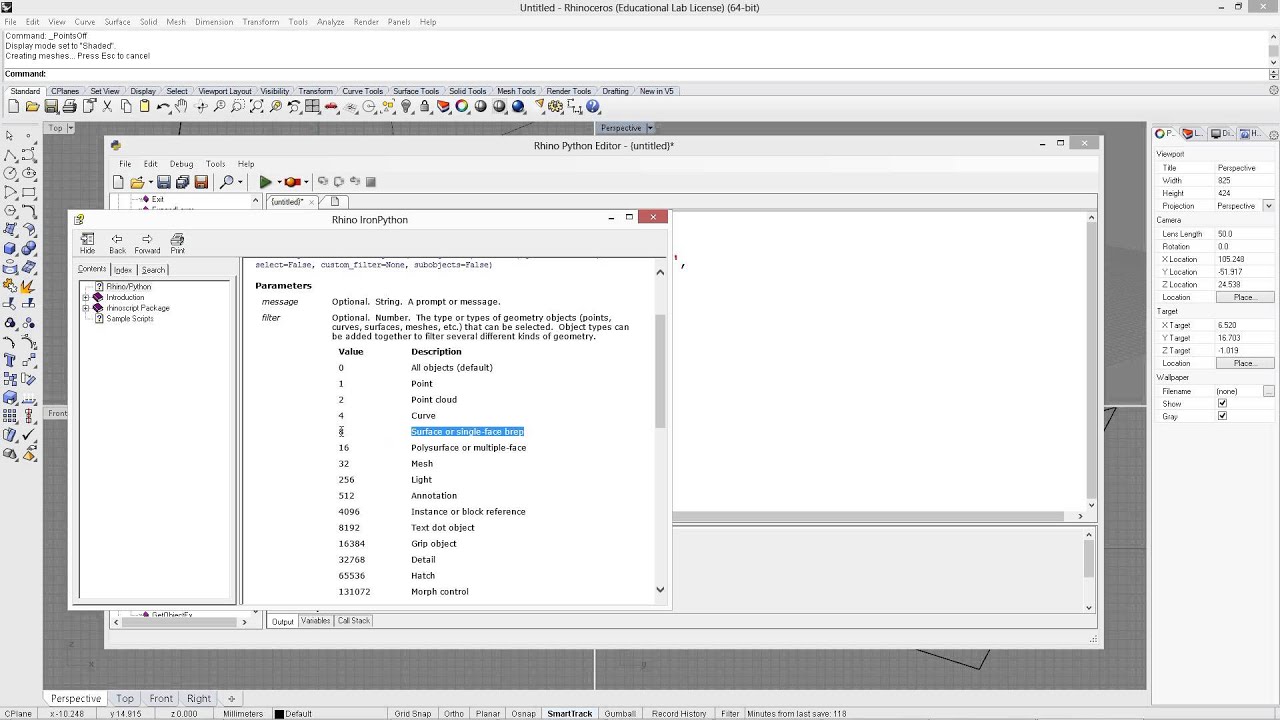The width and height of the screenshot is (1280, 720).
Task: Toggle SmartTrack in status bar
Action: click(x=569, y=714)
